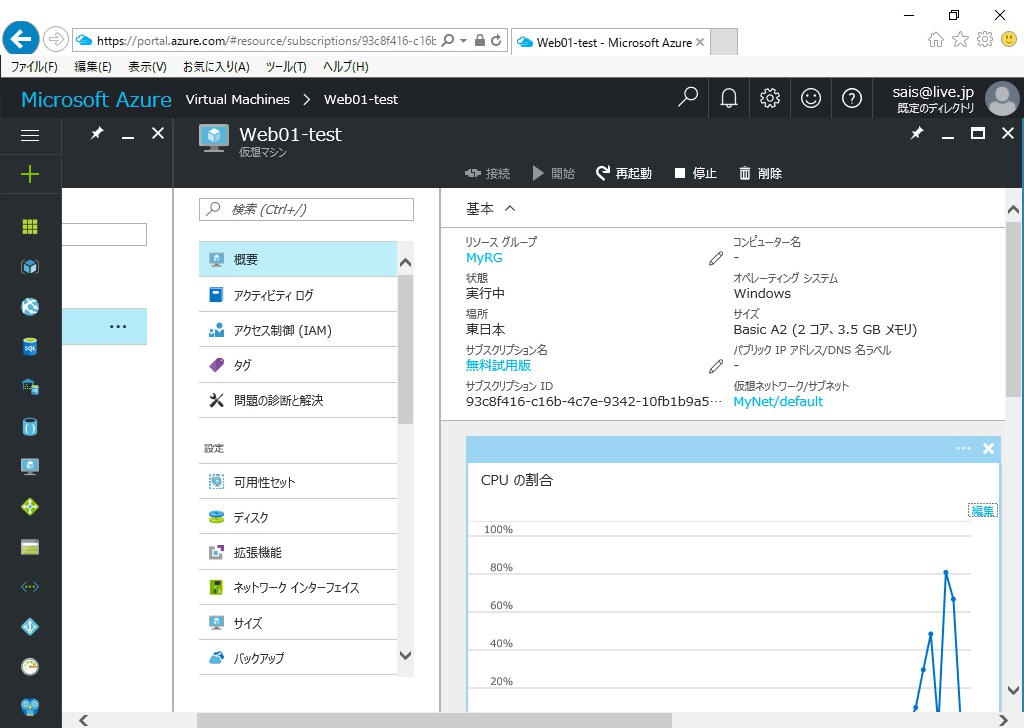Viewport: 1024px width, 728px height.
Task: Open the load balancer diamond icon in sidebar
Action: coord(30,507)
